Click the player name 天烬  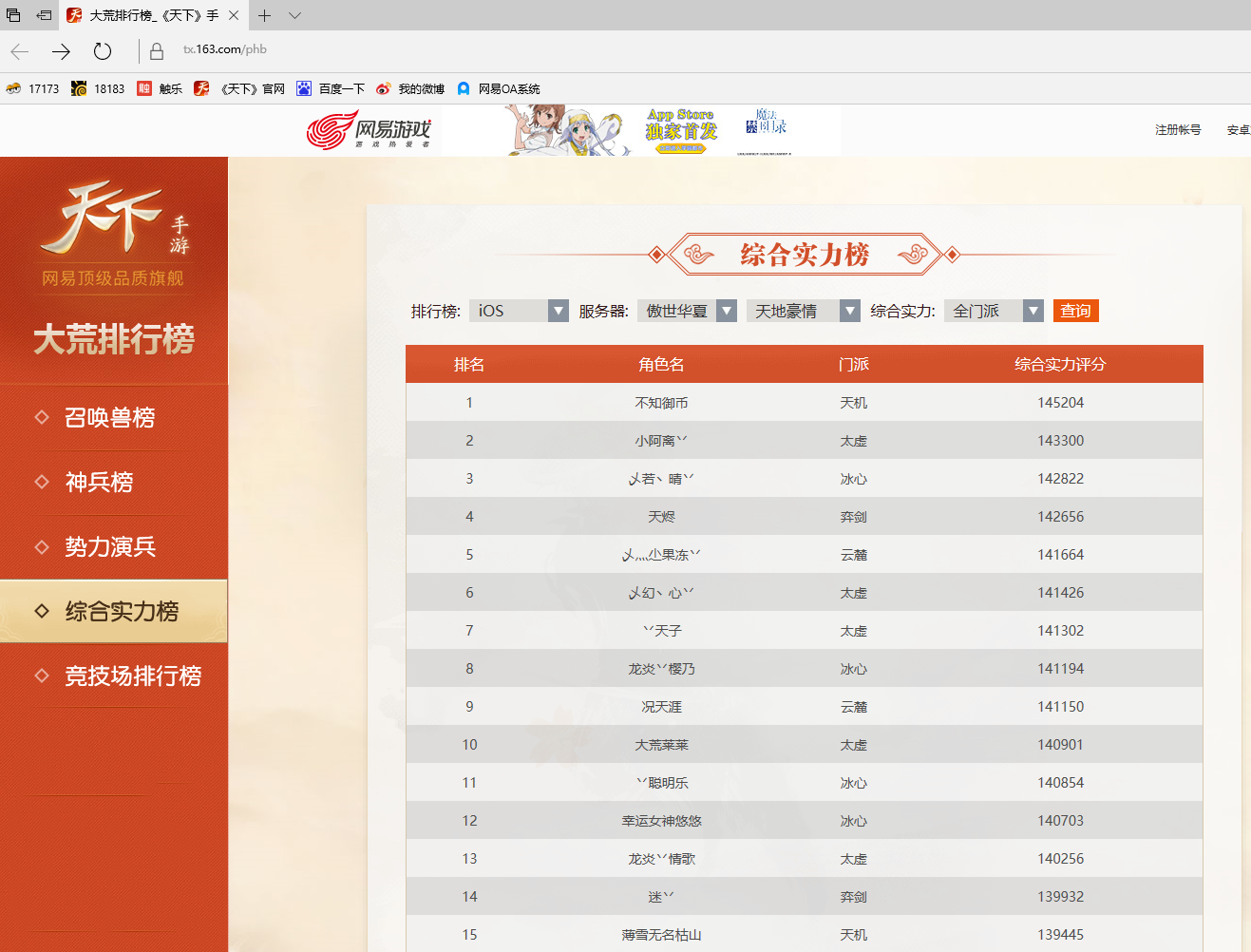(662, 517)
